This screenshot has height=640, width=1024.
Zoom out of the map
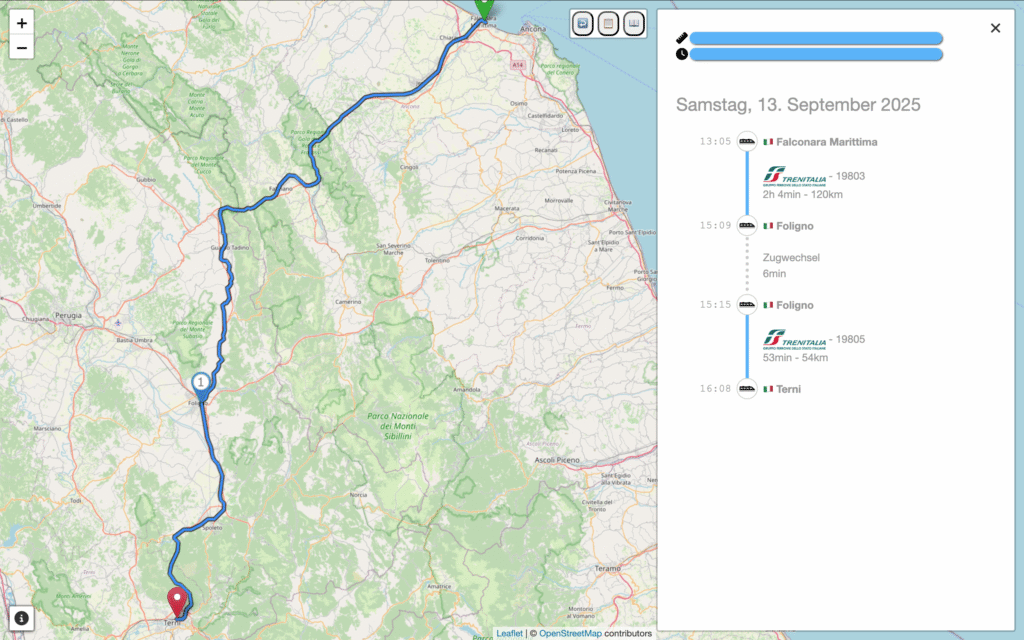tap(21, 47)
